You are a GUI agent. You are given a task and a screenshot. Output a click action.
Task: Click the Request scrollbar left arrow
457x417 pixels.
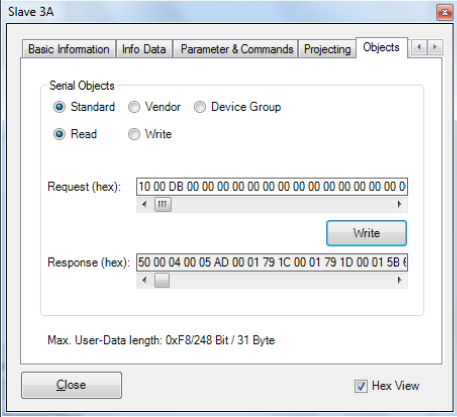[144, 204]
